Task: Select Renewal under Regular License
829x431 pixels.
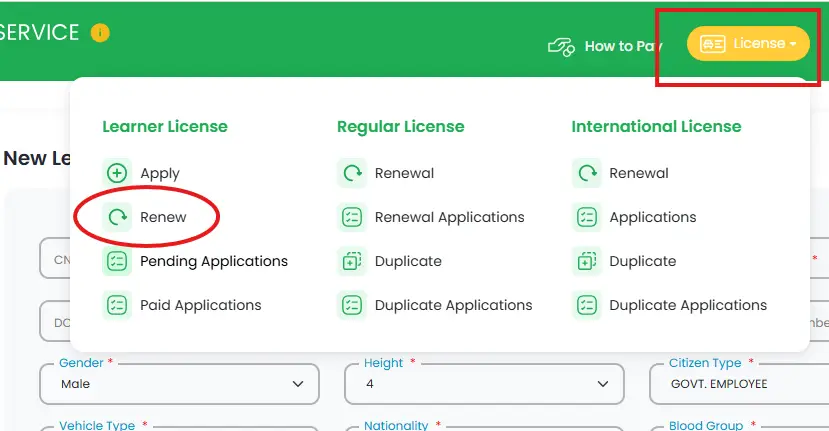Action: (404, 173)
